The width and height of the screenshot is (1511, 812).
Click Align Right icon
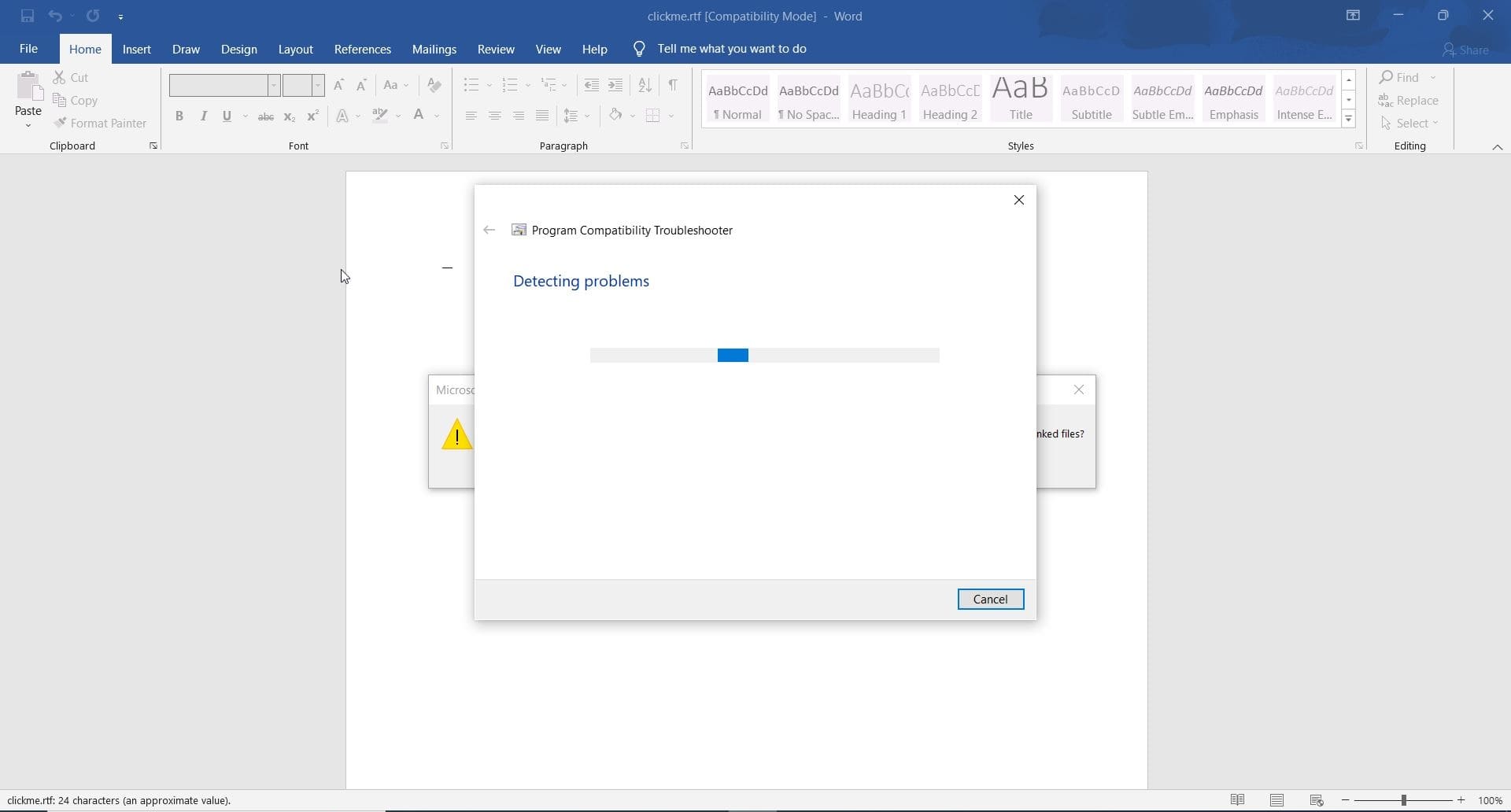(x=518, y=116)
